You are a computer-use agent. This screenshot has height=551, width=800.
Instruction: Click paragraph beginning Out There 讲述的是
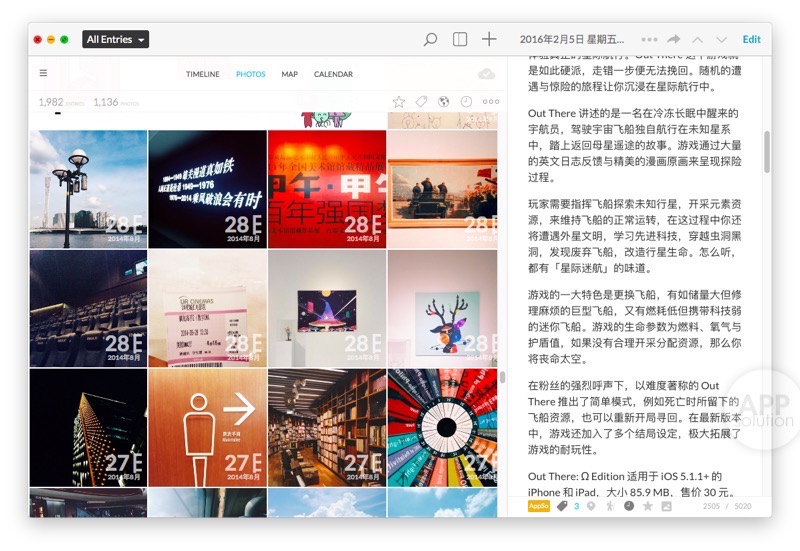click(634, 145)
